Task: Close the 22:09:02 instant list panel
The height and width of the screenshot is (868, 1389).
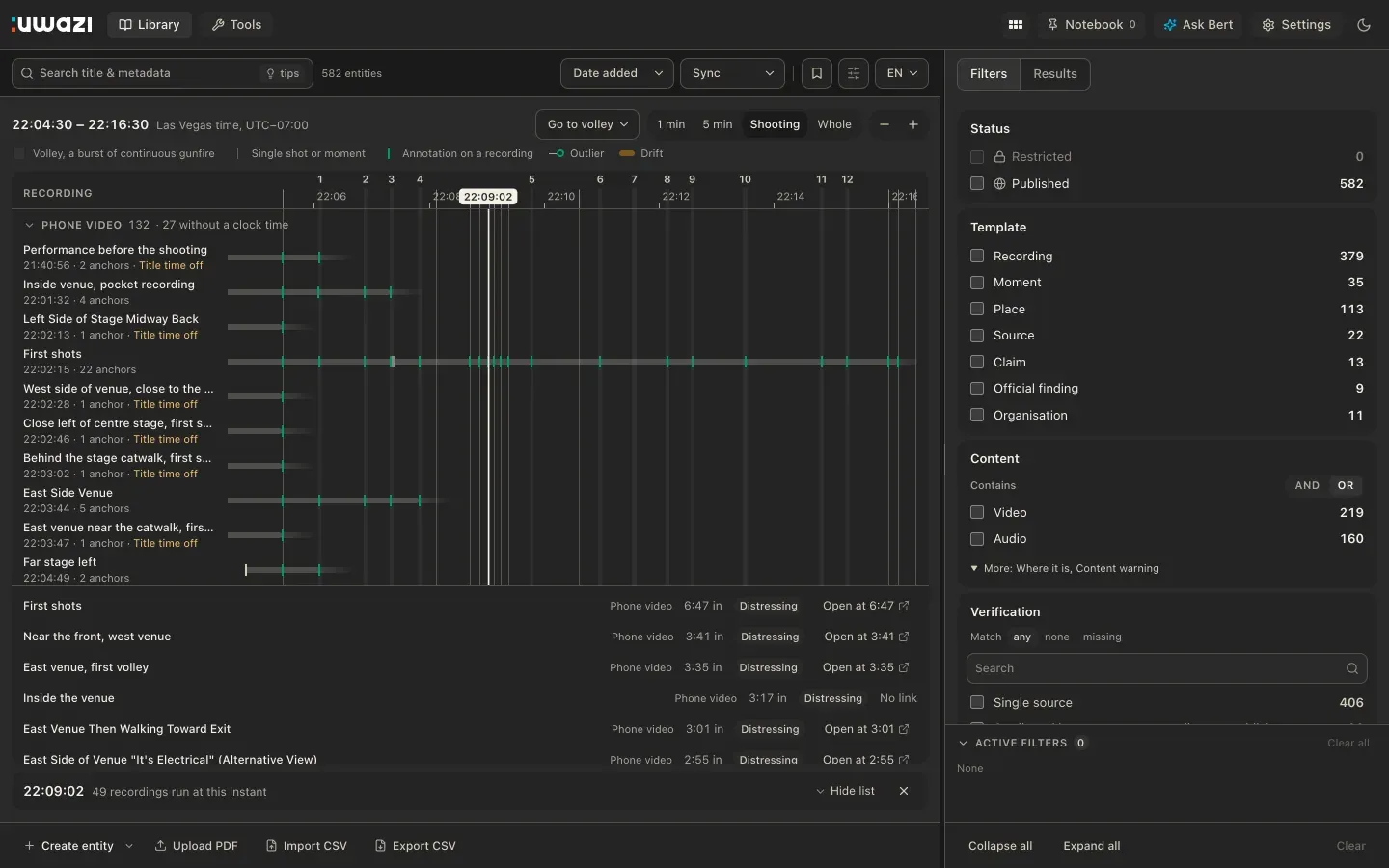Action: [904, 791]
